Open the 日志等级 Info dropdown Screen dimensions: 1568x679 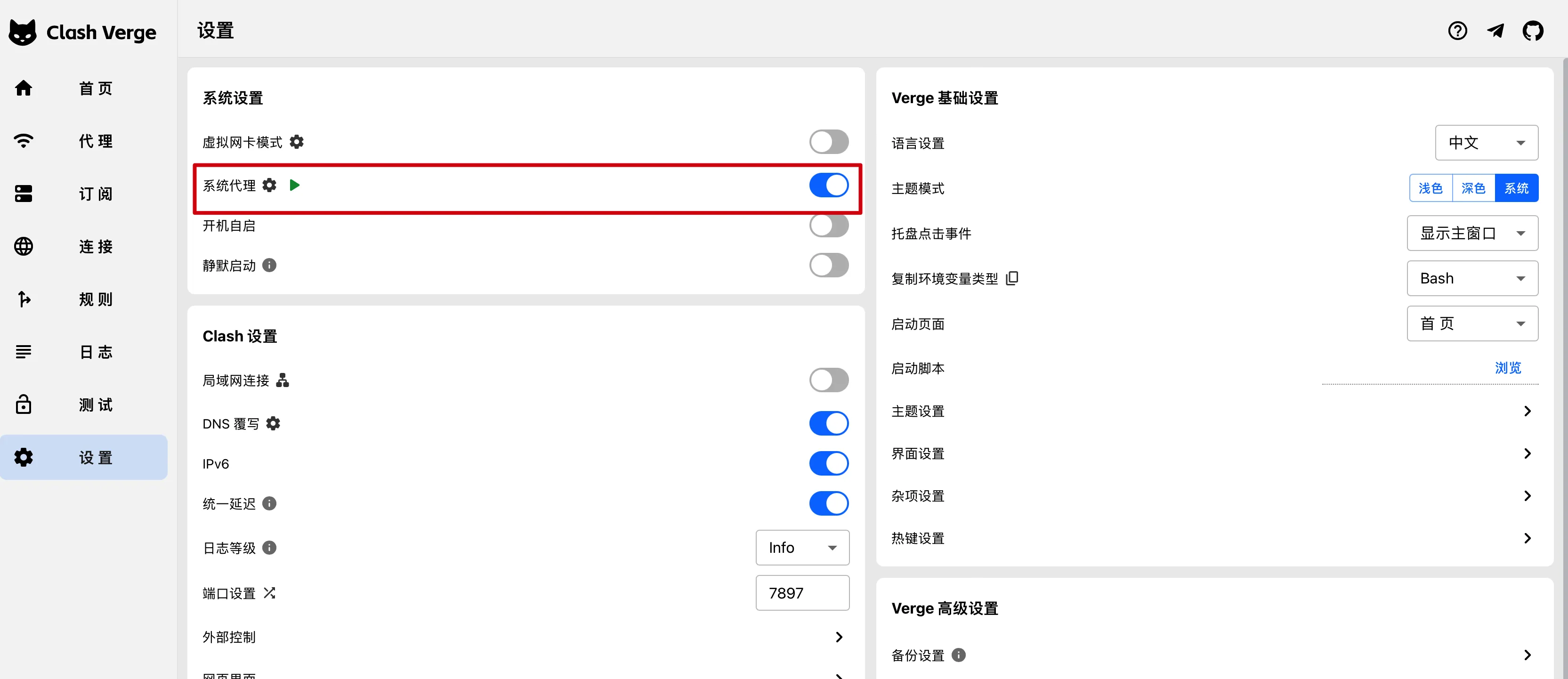tap(802, 548)
